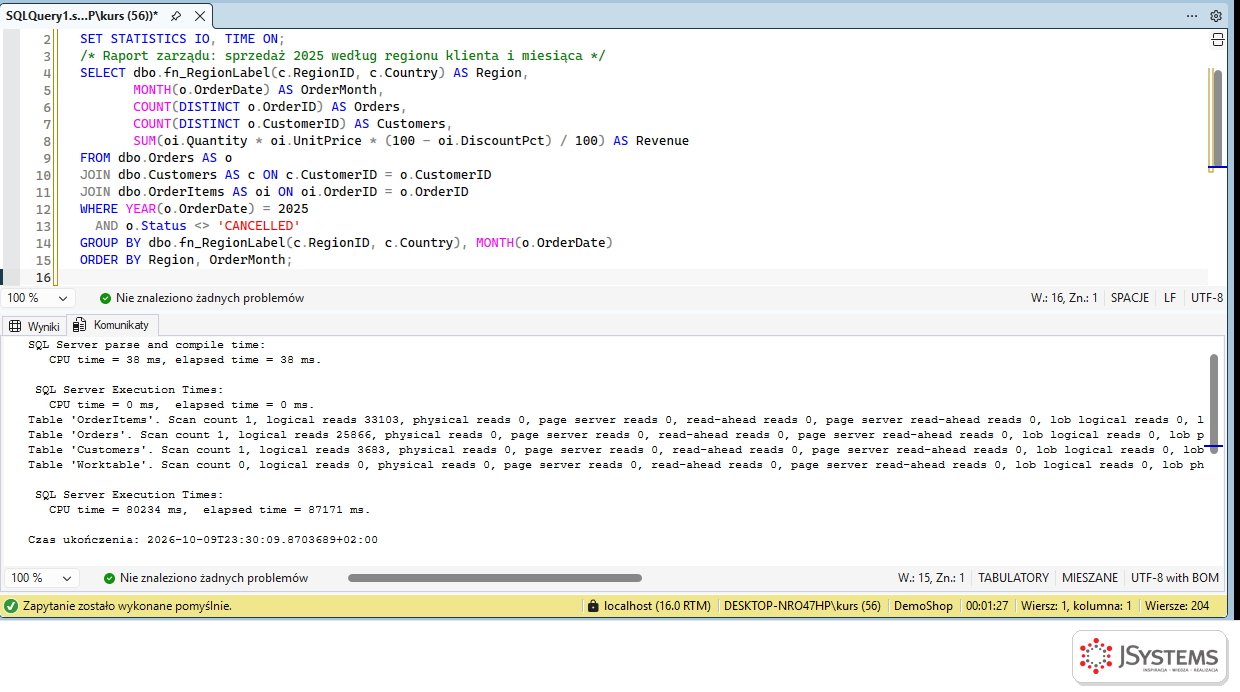Image resolution: width=1240 pixels, height=692 pixels.
Task: Change the editor UTF-8 encoding indicator
Action: coord(1207,298)
